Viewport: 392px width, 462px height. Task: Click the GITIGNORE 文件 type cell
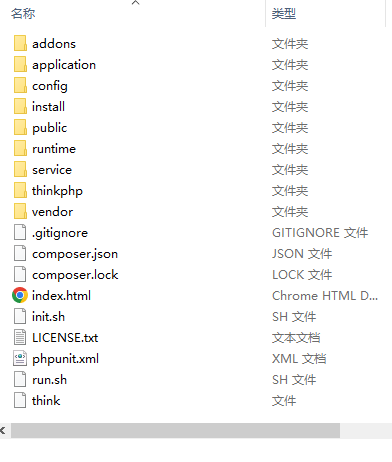coord(320,233)
